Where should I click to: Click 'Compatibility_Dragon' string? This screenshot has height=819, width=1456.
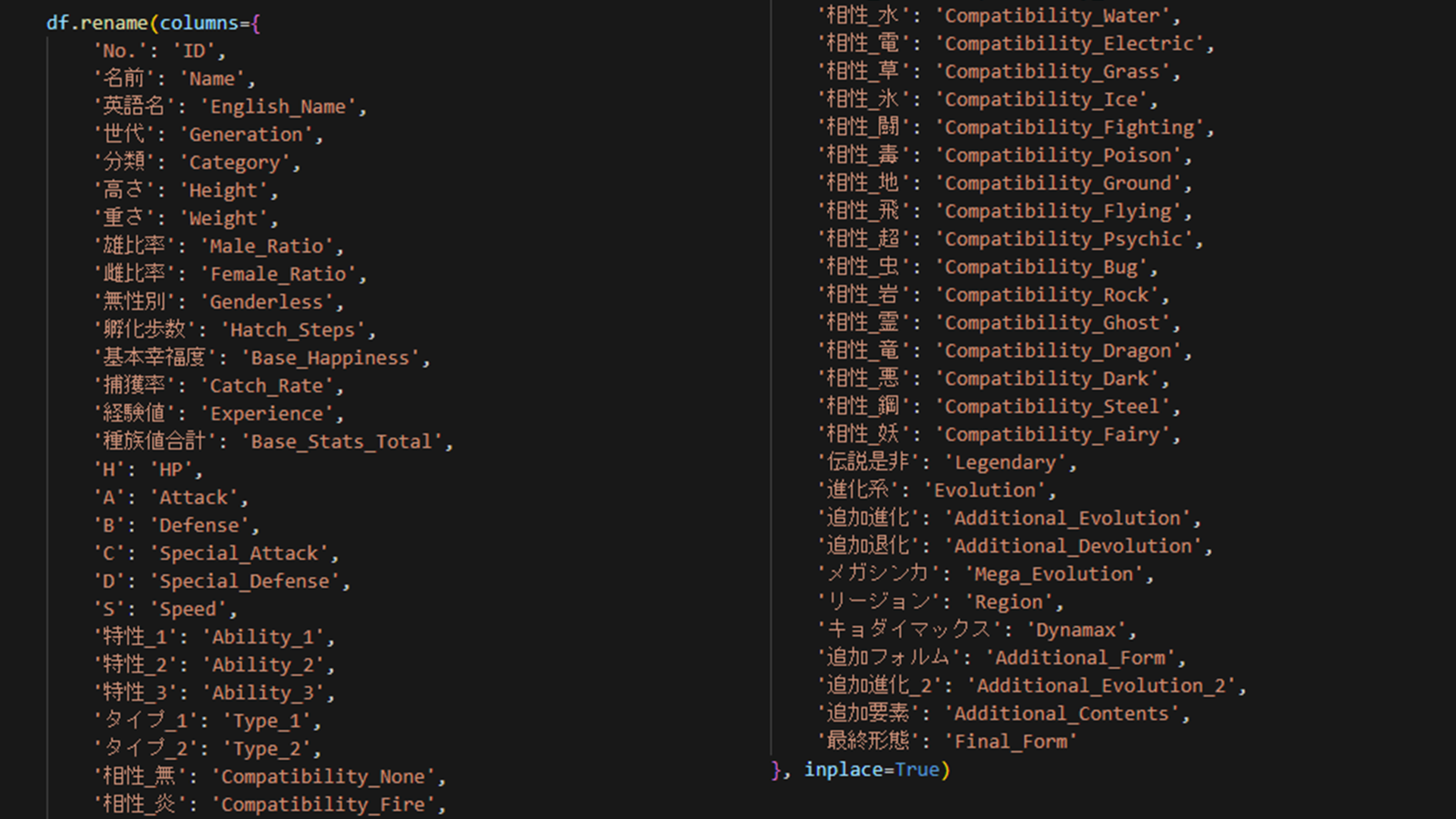[x=1058, y=350]
